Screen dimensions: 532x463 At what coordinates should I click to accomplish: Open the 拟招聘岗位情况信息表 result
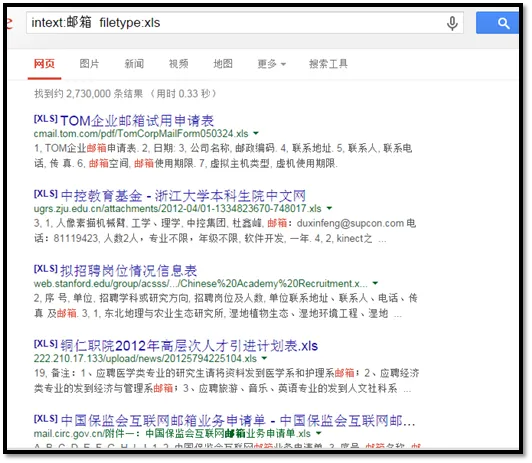[x=129, y=271]
